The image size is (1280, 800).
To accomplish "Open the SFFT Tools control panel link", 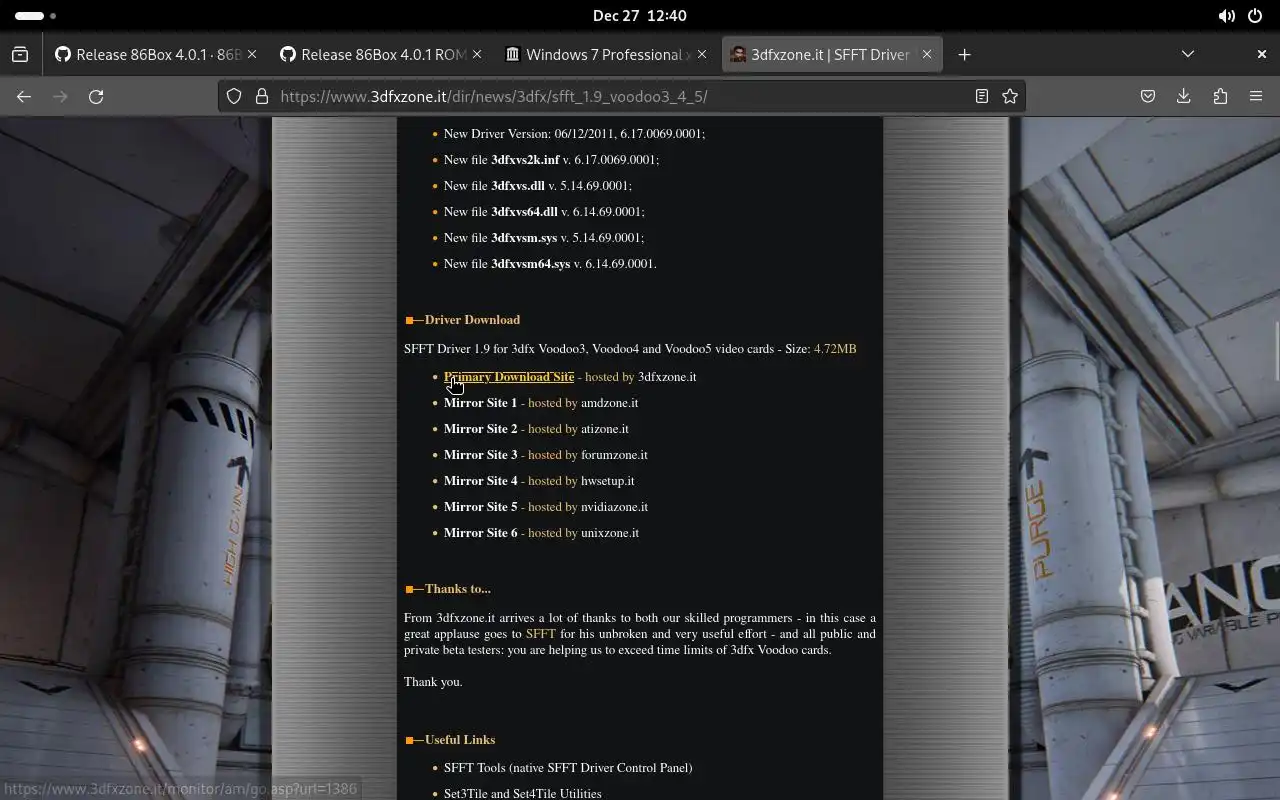I will tap(568, 768).
